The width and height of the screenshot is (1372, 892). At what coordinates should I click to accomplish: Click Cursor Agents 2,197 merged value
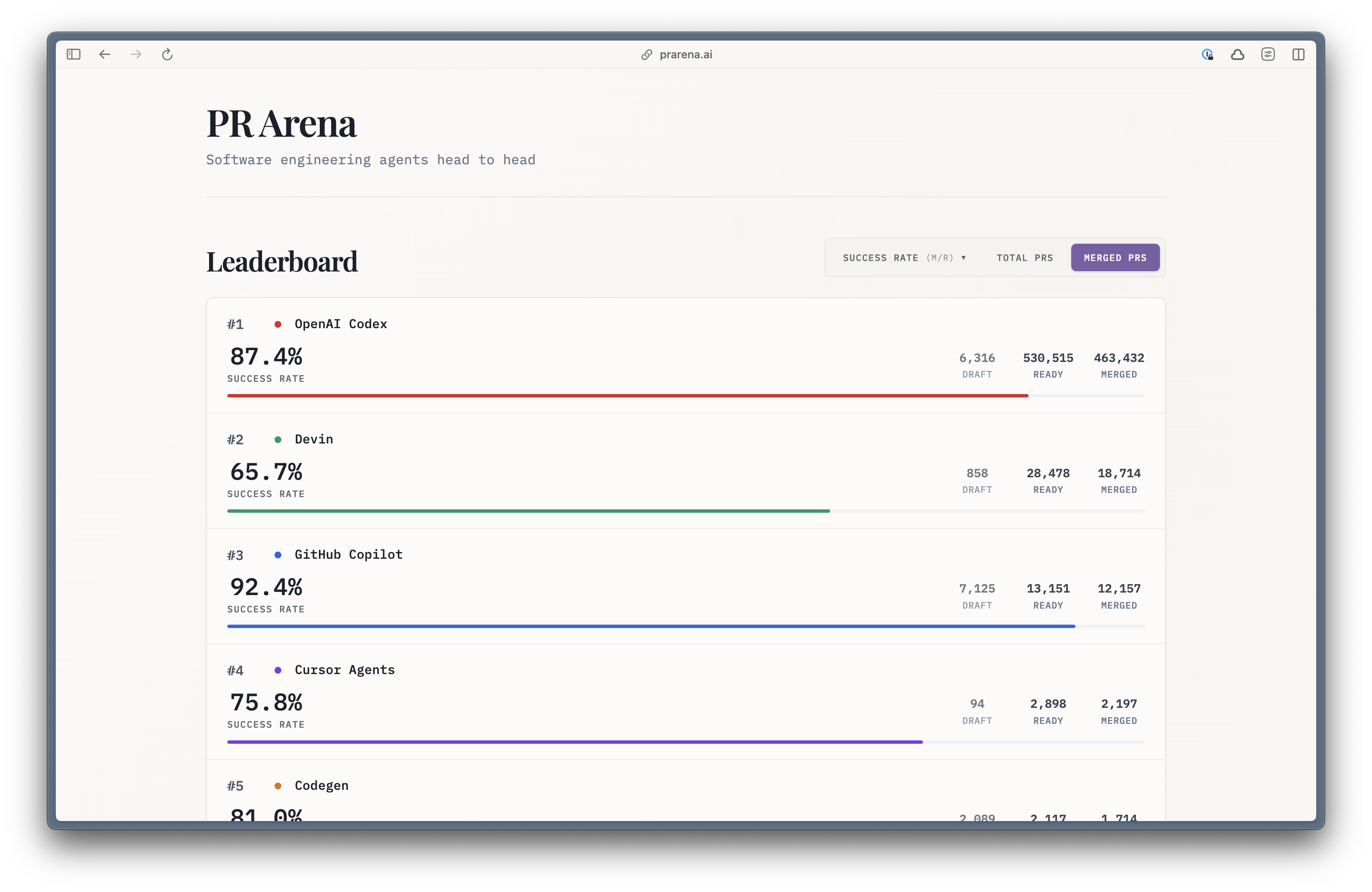click(x=1119, y=704)
